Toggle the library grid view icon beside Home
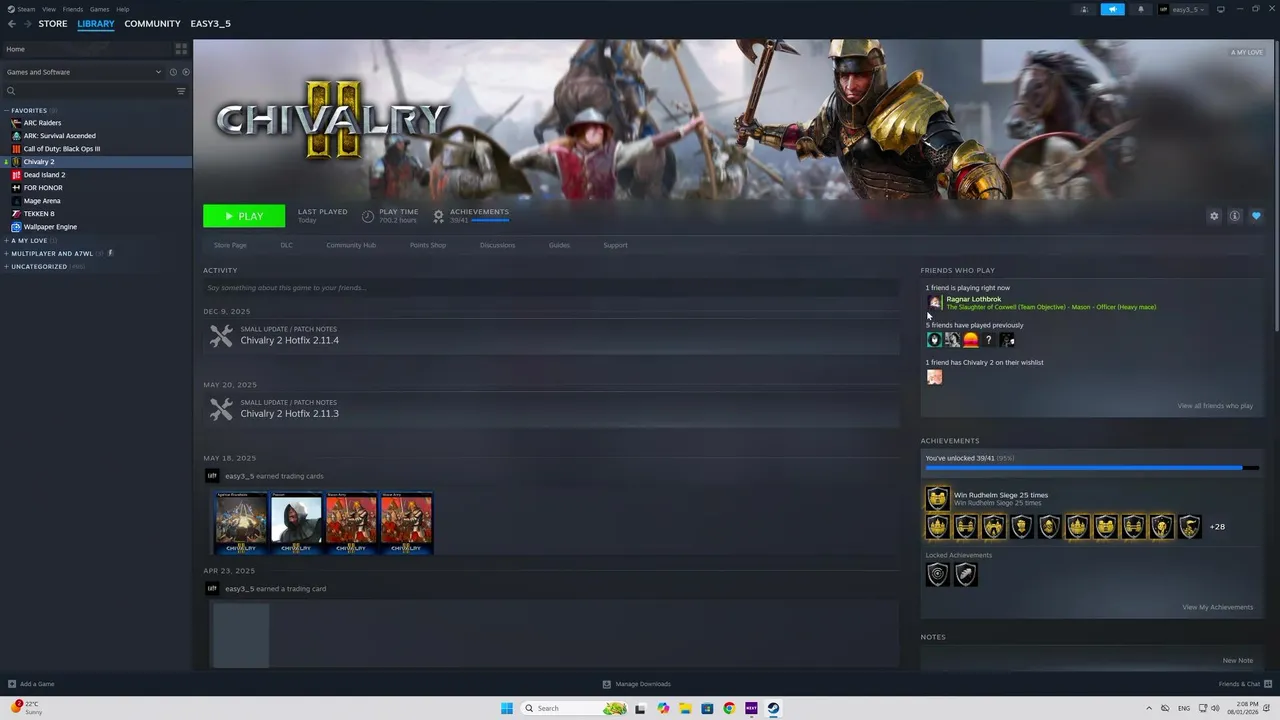 (181, 48)
